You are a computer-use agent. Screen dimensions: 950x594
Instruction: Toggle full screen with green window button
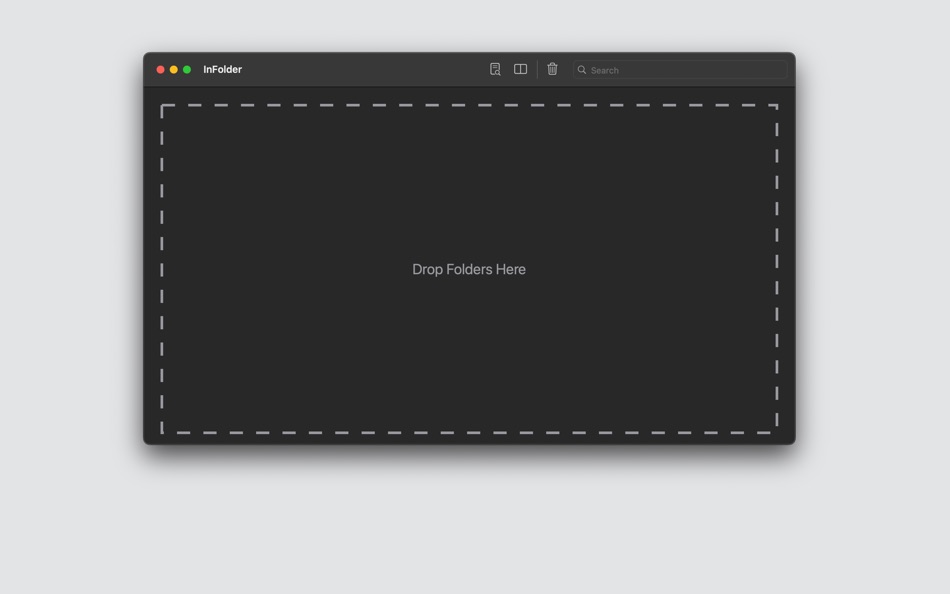click(186, 69)
